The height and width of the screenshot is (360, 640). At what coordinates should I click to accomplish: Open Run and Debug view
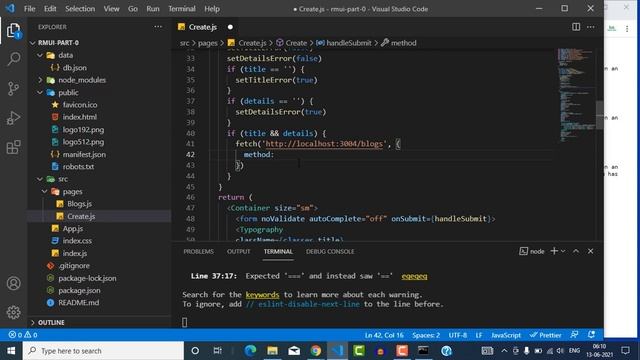pos(13,118)
